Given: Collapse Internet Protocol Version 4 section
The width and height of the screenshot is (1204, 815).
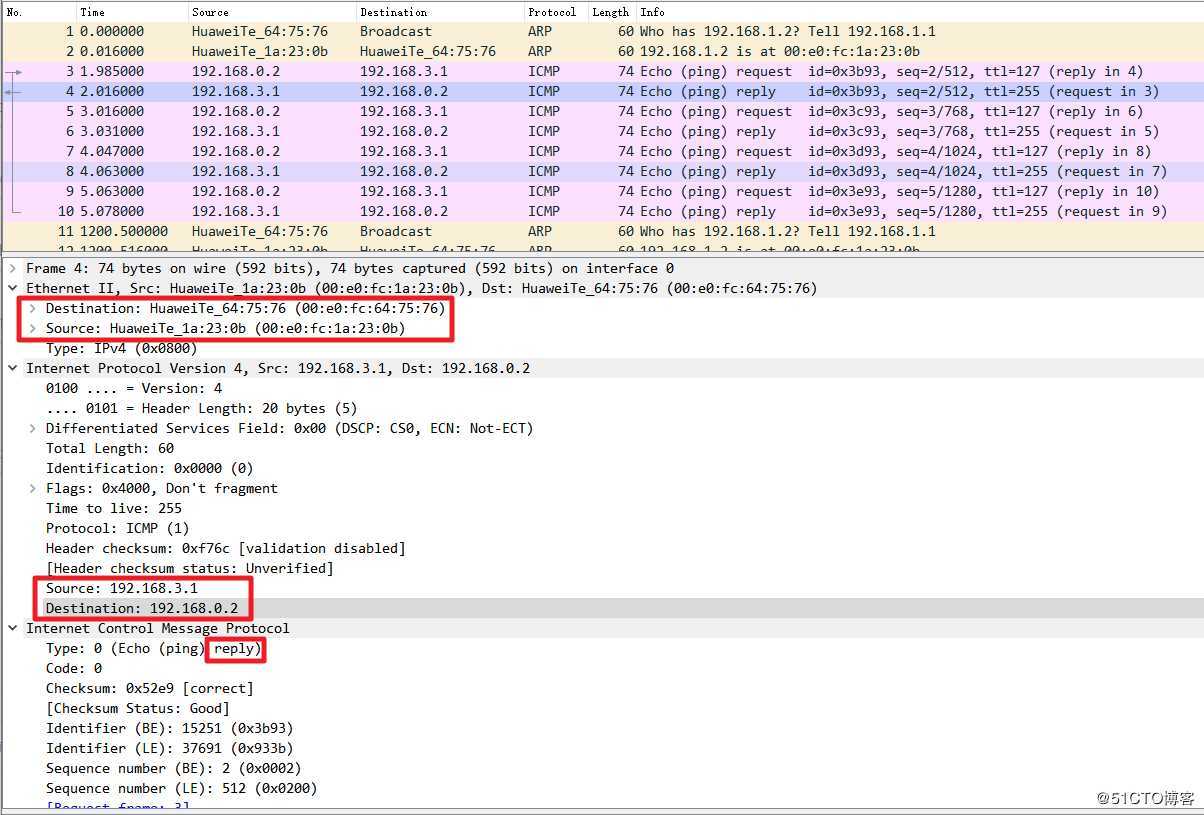Looking at the screenshot, I should coord(13,368).
